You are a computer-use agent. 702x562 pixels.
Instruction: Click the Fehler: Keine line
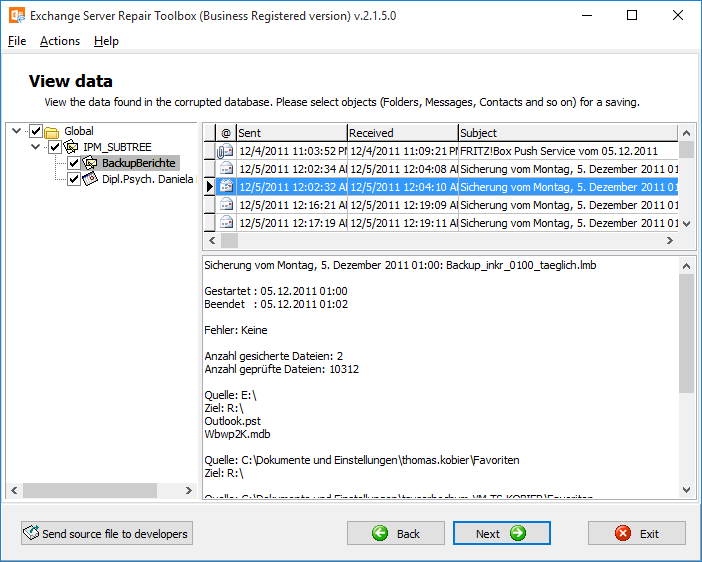click(235, 330)
